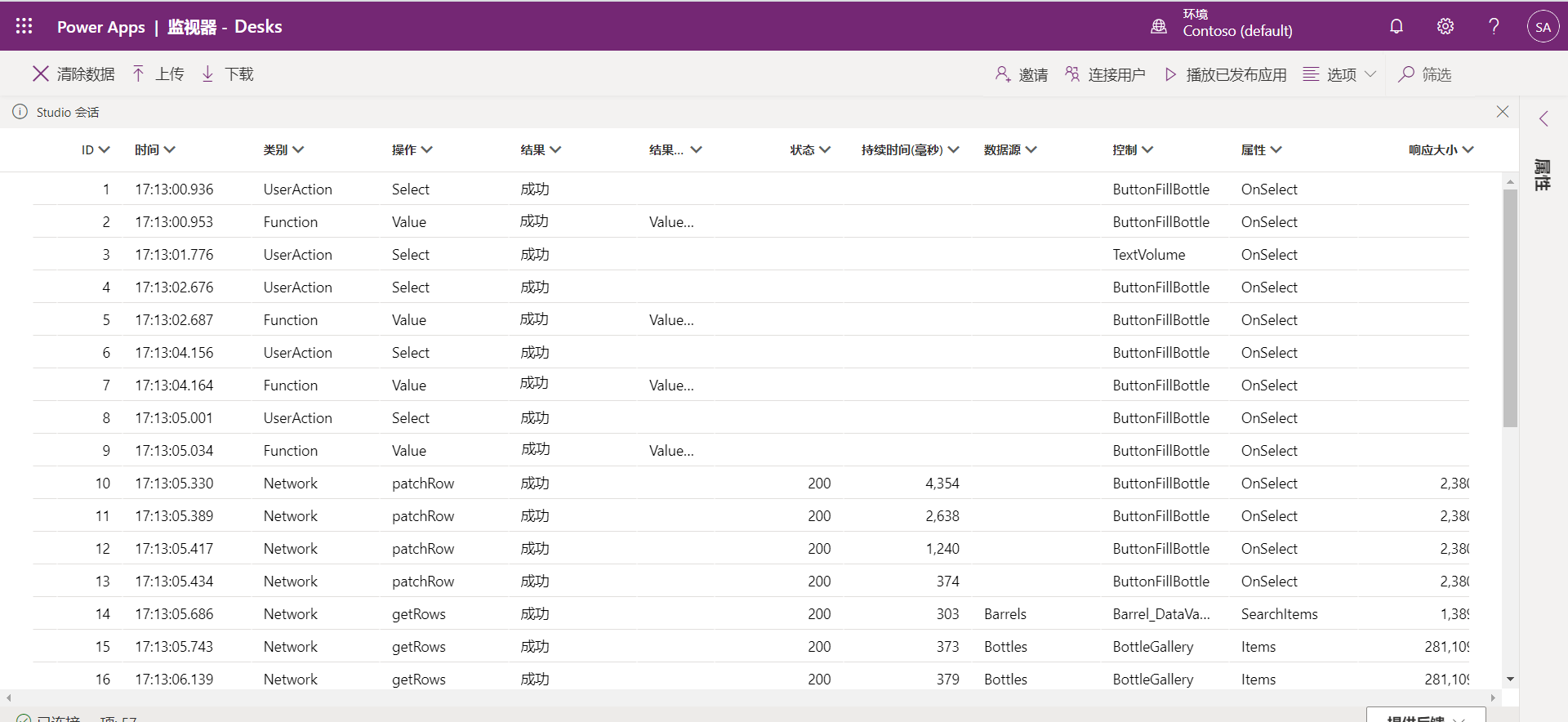
Task: Click duration 2,638 in row 11
Action: click(x=942, y=516)
